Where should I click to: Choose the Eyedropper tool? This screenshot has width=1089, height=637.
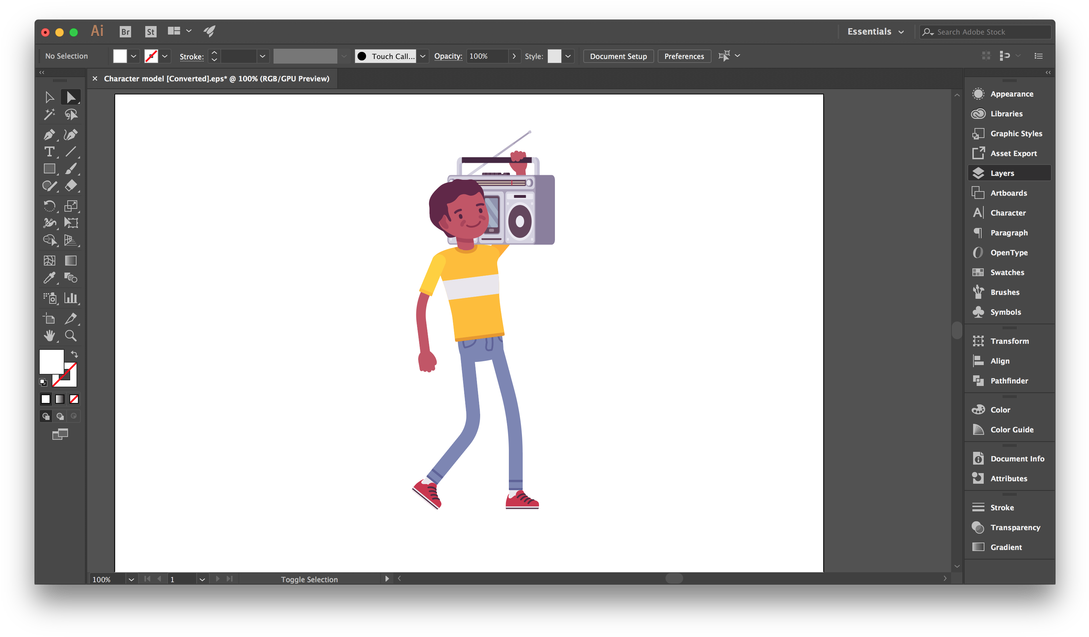pos(49,278)
